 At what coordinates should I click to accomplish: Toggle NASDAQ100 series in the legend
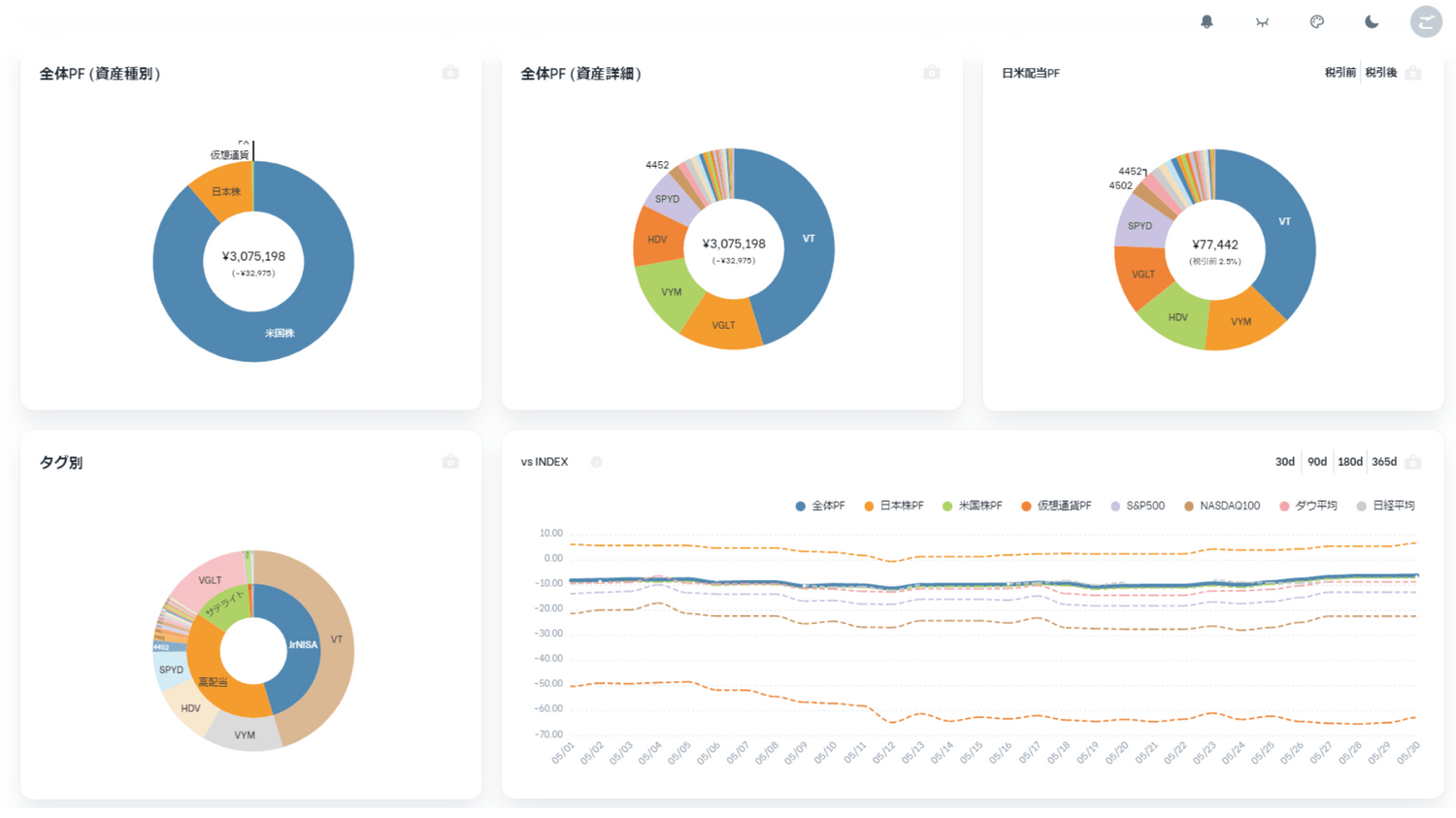[1222, 506]
